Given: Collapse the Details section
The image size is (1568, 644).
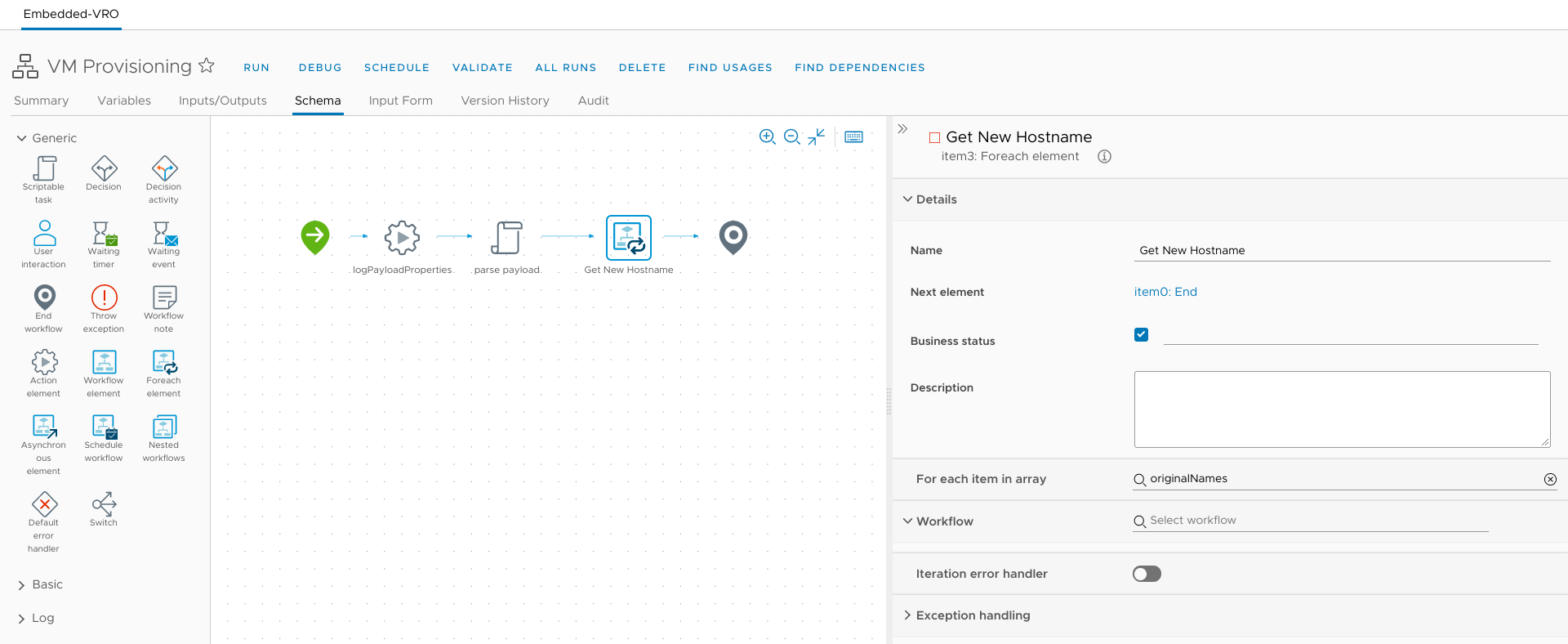Looking at the screenshot, I should [907, 199].
